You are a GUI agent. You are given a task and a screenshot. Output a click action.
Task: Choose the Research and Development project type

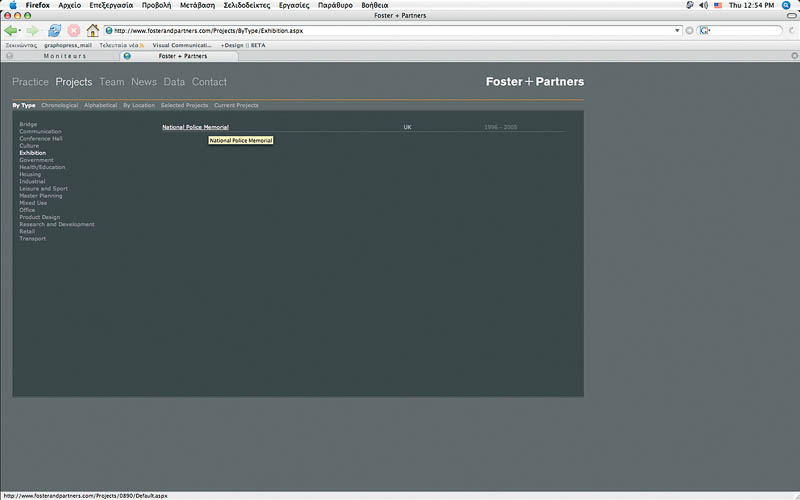(x=57, y=224)
